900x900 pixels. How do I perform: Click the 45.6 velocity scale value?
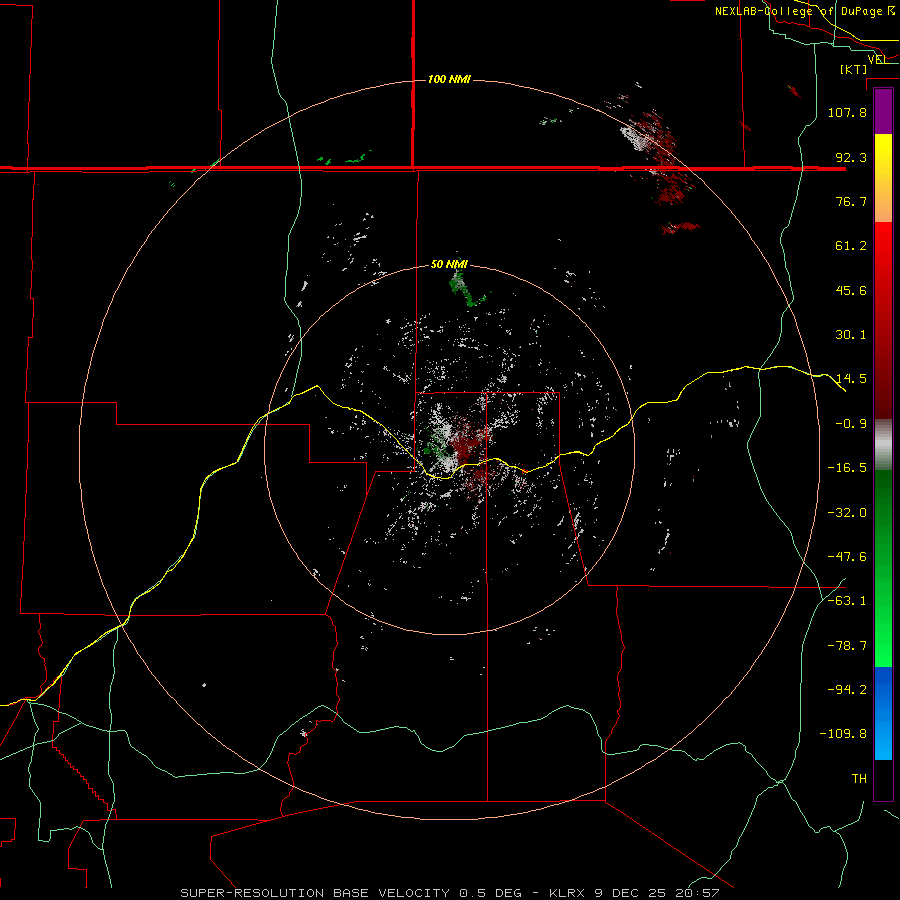tap(851, 290)
